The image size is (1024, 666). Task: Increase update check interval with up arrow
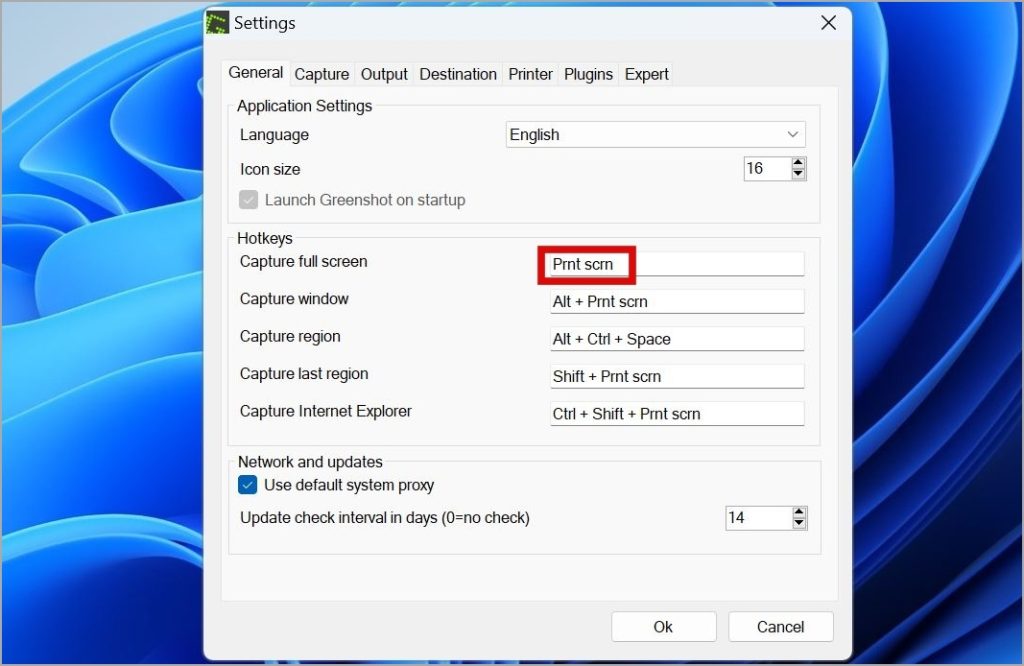(x=799, y=512)
